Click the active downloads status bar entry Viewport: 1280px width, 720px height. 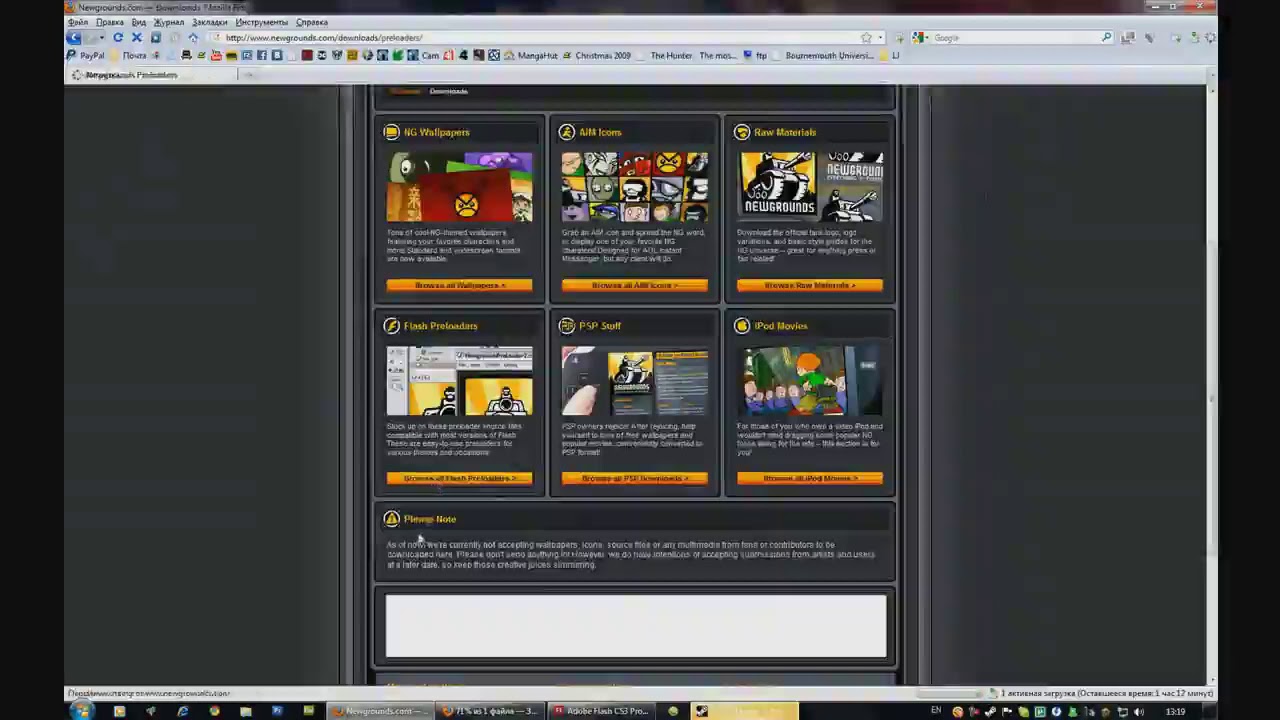click(1100, 693)
